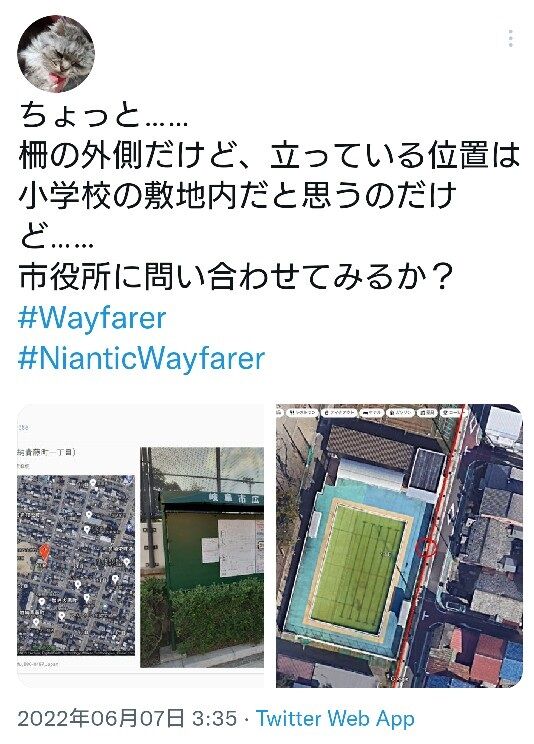The image size is (534, 744).
Task: Click the red circle marker beside the pool
Action: tap(426, 548)
